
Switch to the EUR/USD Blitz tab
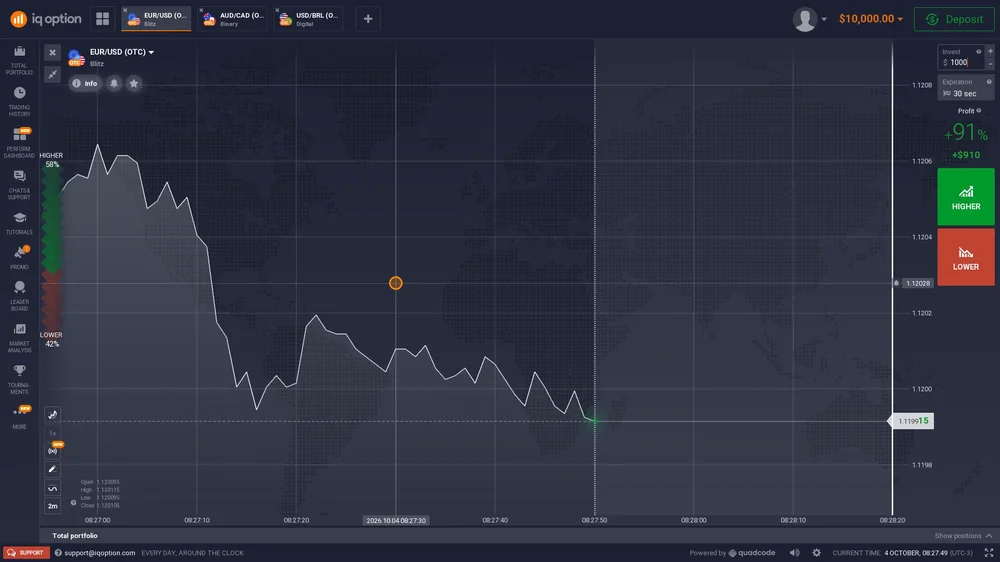[x=157, y=18]
